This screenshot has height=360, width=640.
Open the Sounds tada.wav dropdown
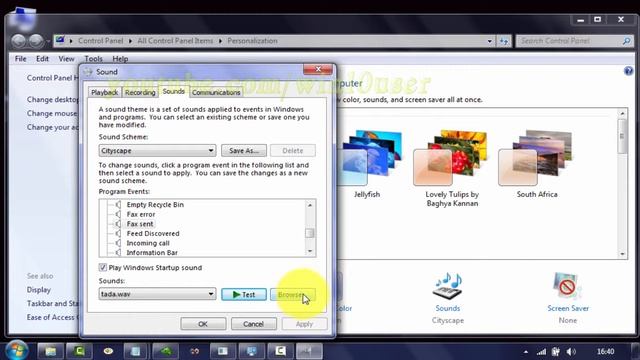coord(157,294)
